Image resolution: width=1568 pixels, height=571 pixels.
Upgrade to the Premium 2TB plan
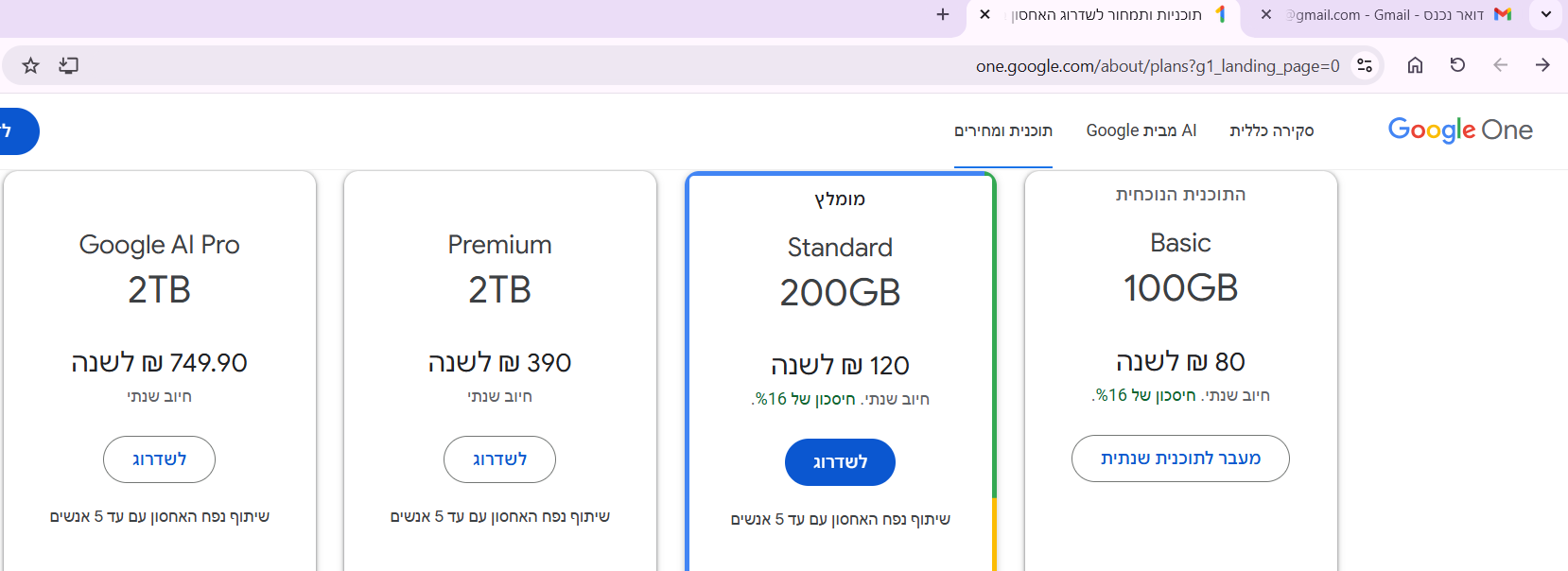click(499, 459)
